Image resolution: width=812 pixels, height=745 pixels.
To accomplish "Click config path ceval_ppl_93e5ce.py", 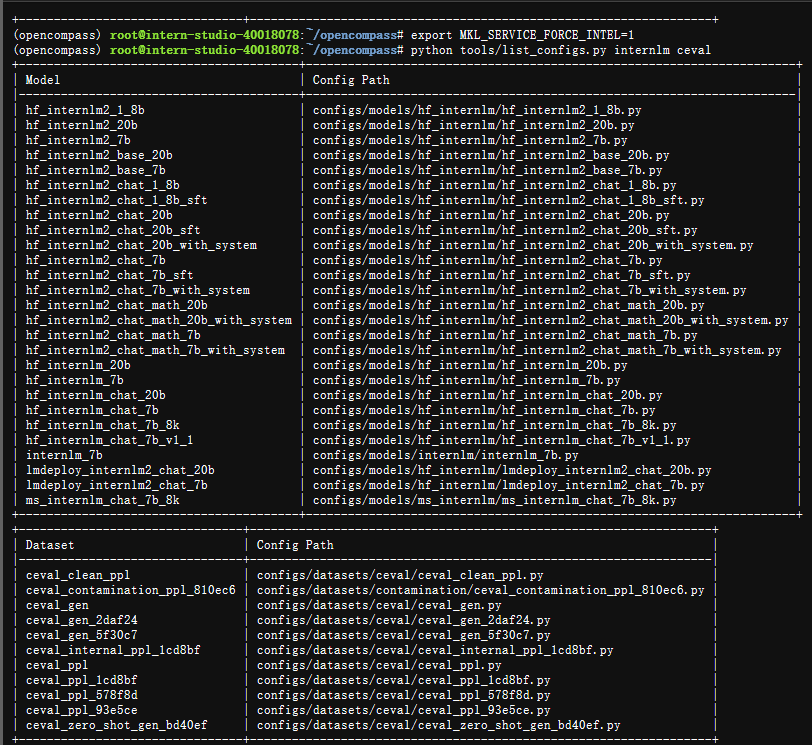I will click(403, 710).
